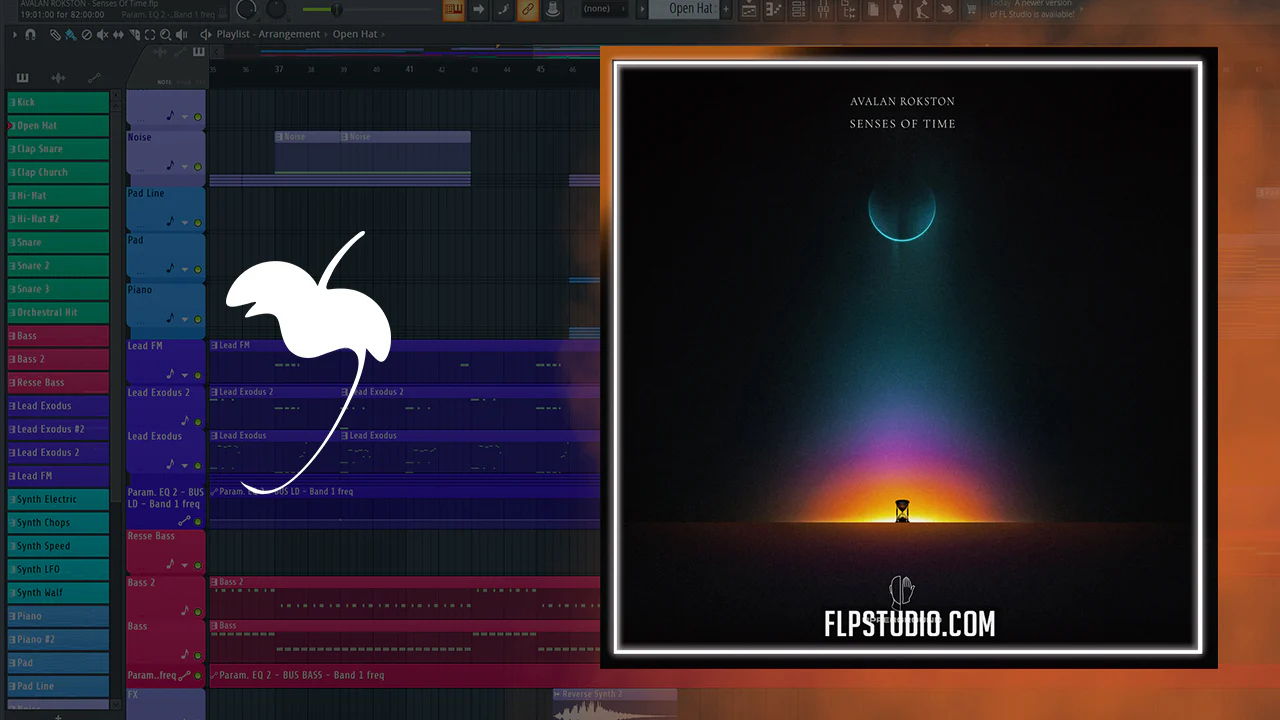The width and height of the screenshot is (1280, 720).
Task: Select the playlist Draw pencil tool
Action: coord(56,34)
